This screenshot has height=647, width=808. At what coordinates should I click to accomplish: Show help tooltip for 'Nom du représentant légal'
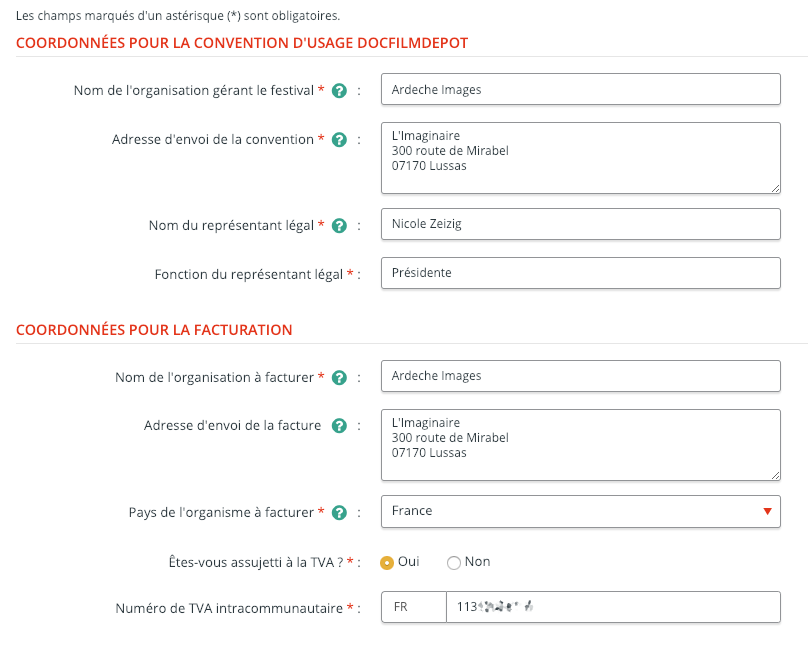[x=339, y=226]
